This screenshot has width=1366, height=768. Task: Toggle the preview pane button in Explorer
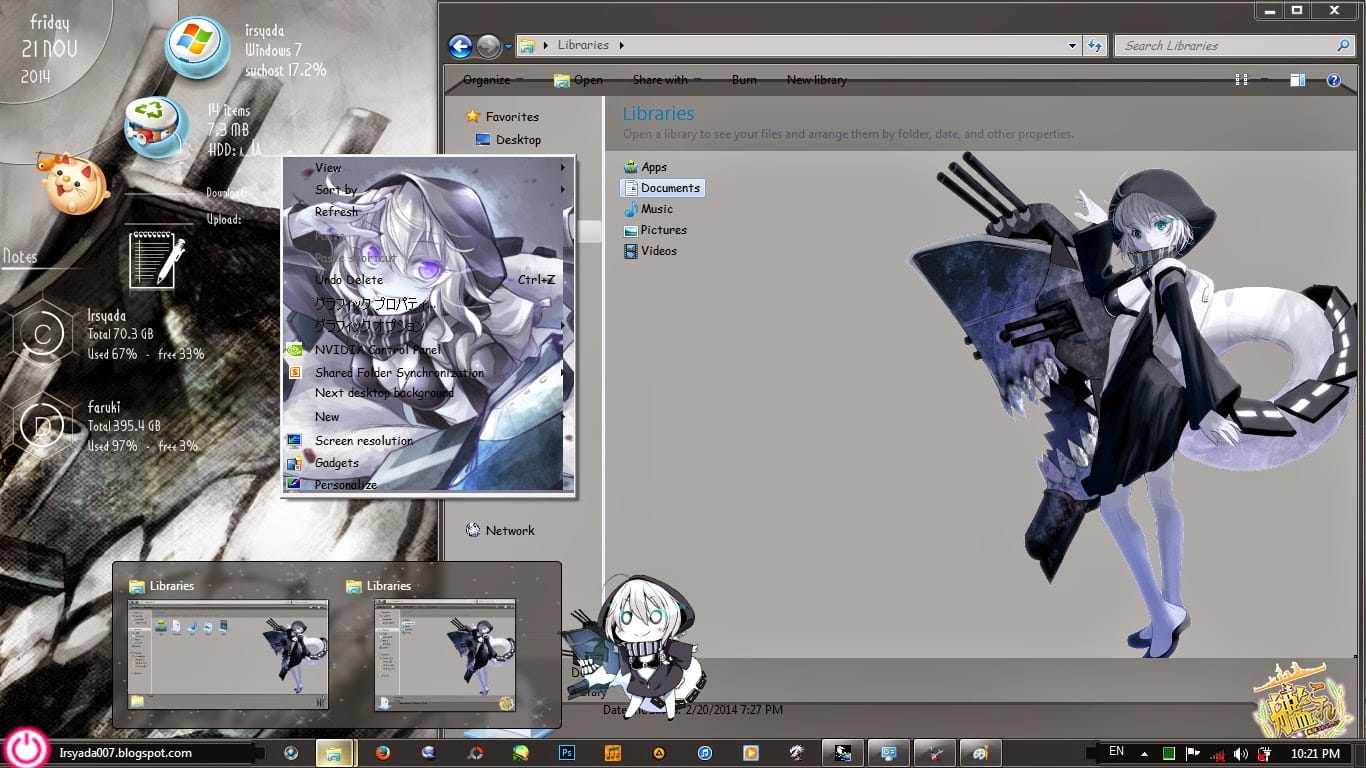pyautogui.click(x=1297, y=80)
